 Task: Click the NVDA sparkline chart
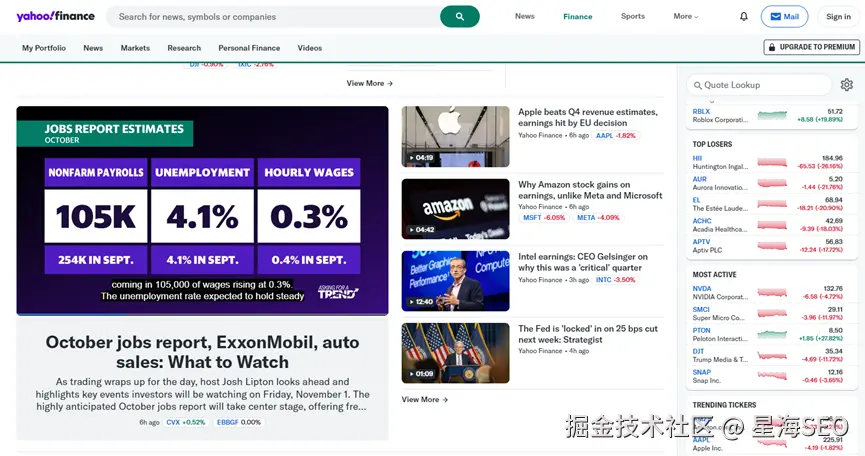coord(772,293)
